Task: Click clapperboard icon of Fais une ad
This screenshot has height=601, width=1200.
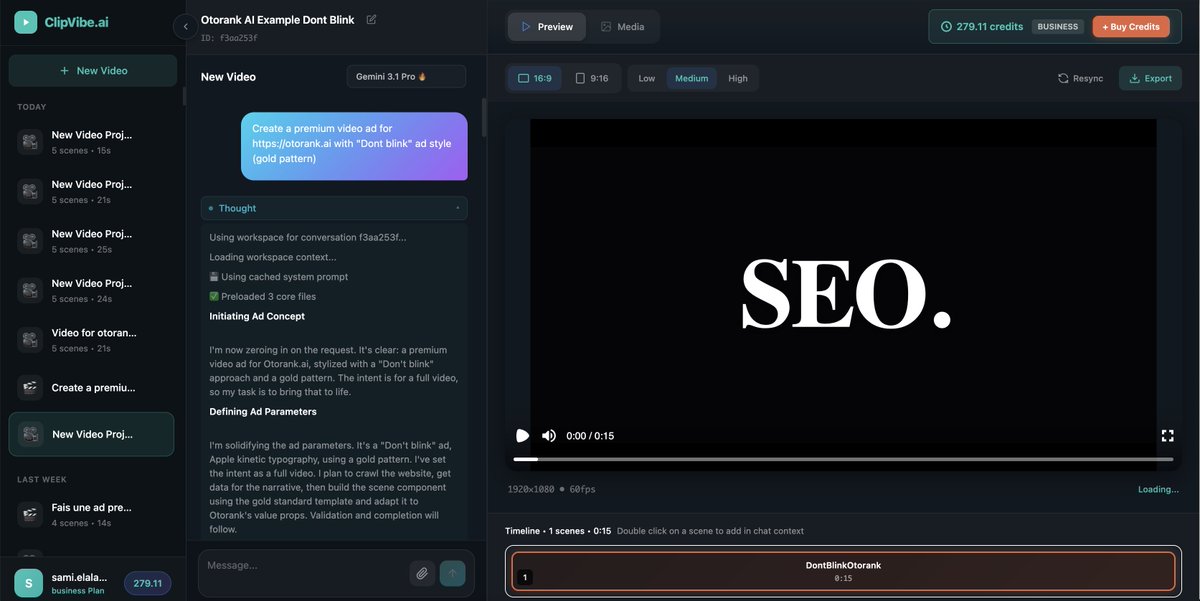Action: [x=30, y=514]
